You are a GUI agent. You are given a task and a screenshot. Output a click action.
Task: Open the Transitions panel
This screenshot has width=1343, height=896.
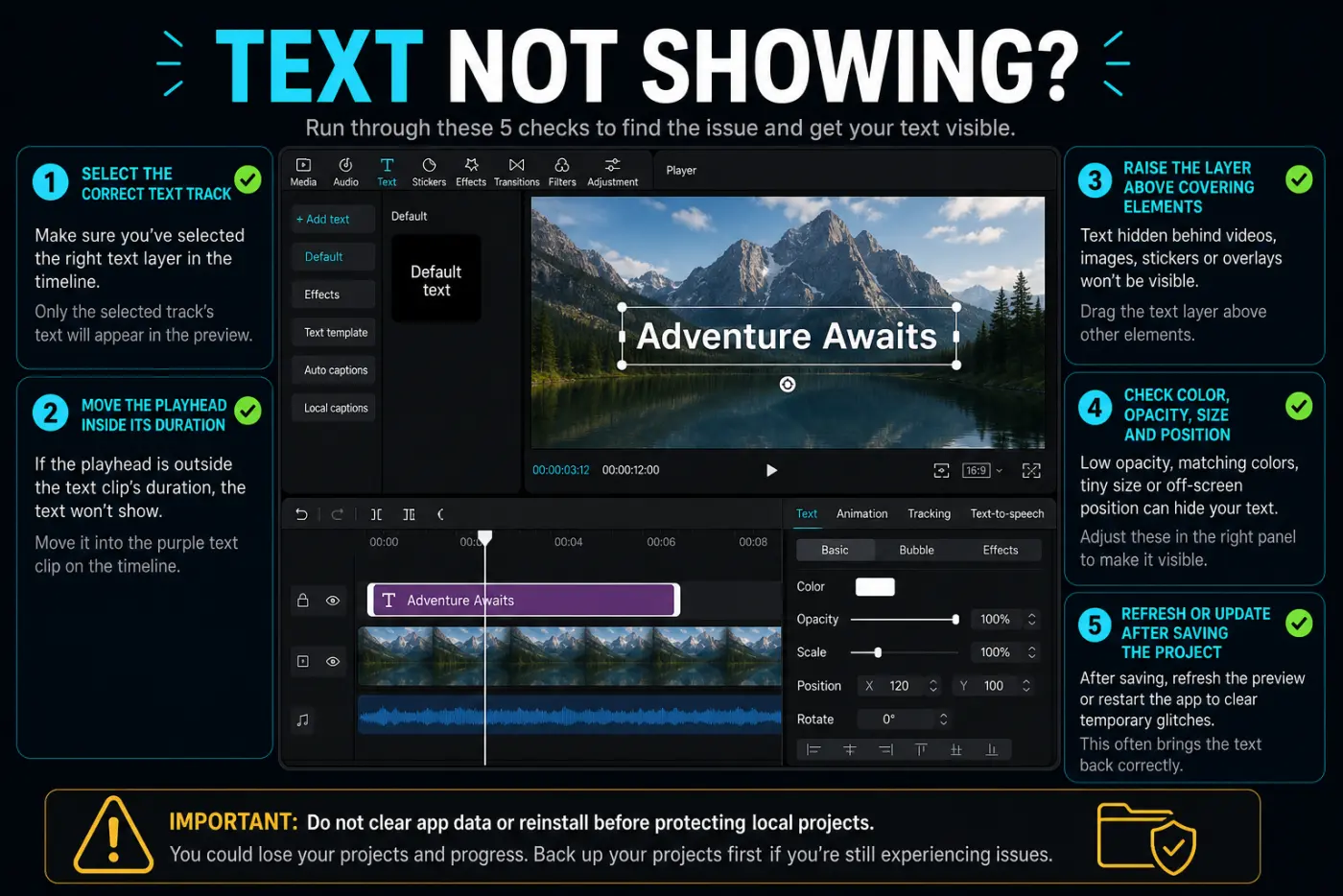[516, 172]
